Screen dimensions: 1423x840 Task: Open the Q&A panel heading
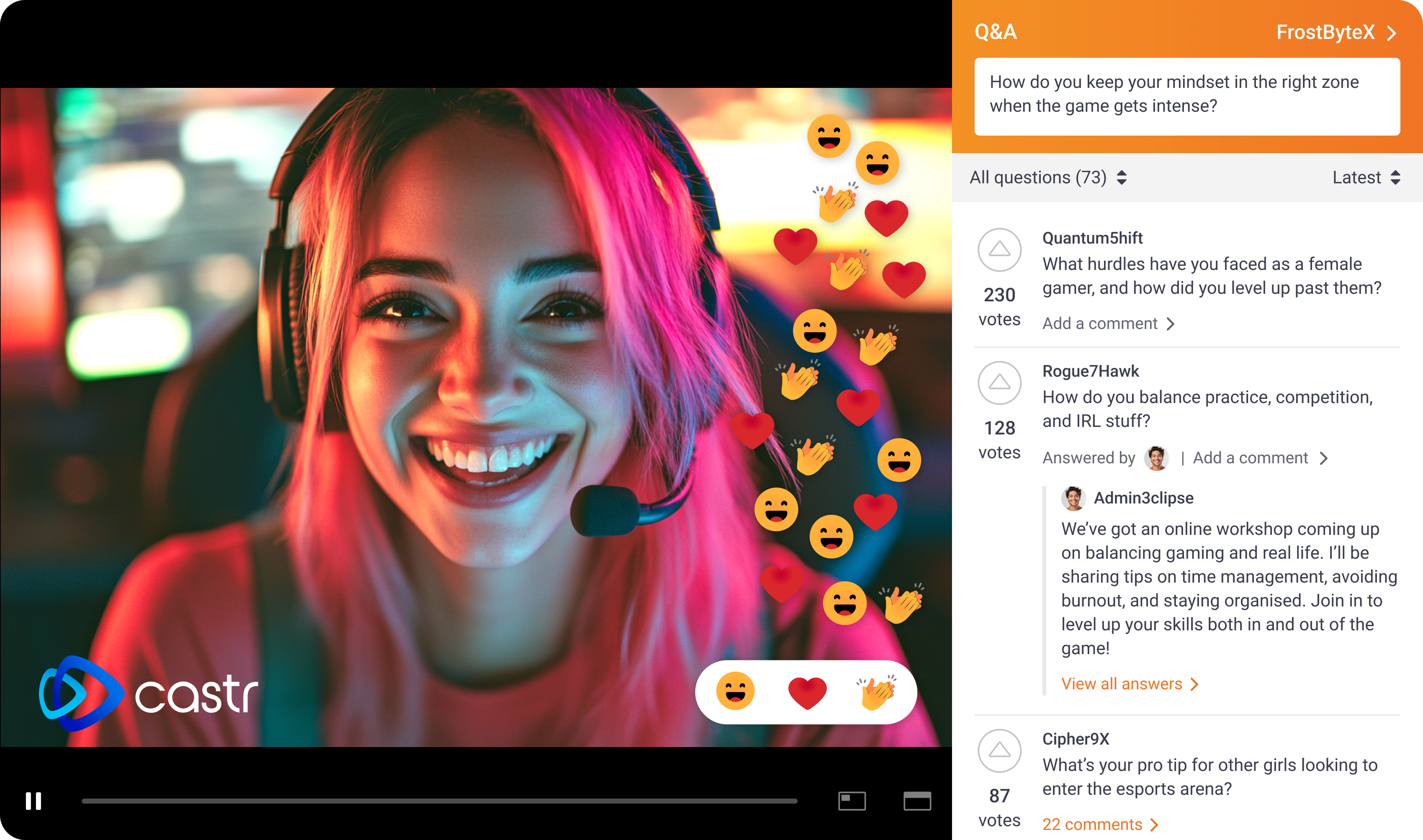click(x=996, y=32)
